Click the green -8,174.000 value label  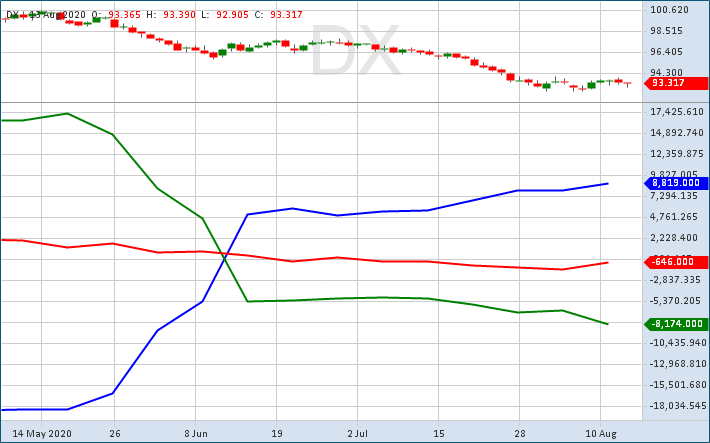click(676, 324)
